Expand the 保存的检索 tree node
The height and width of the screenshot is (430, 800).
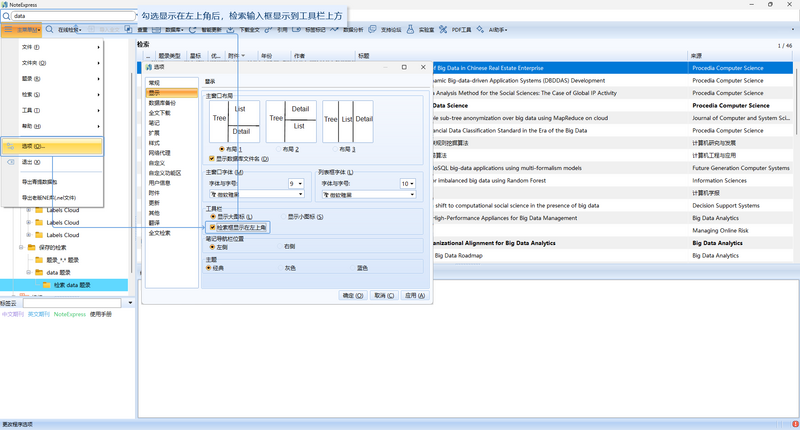21,247
